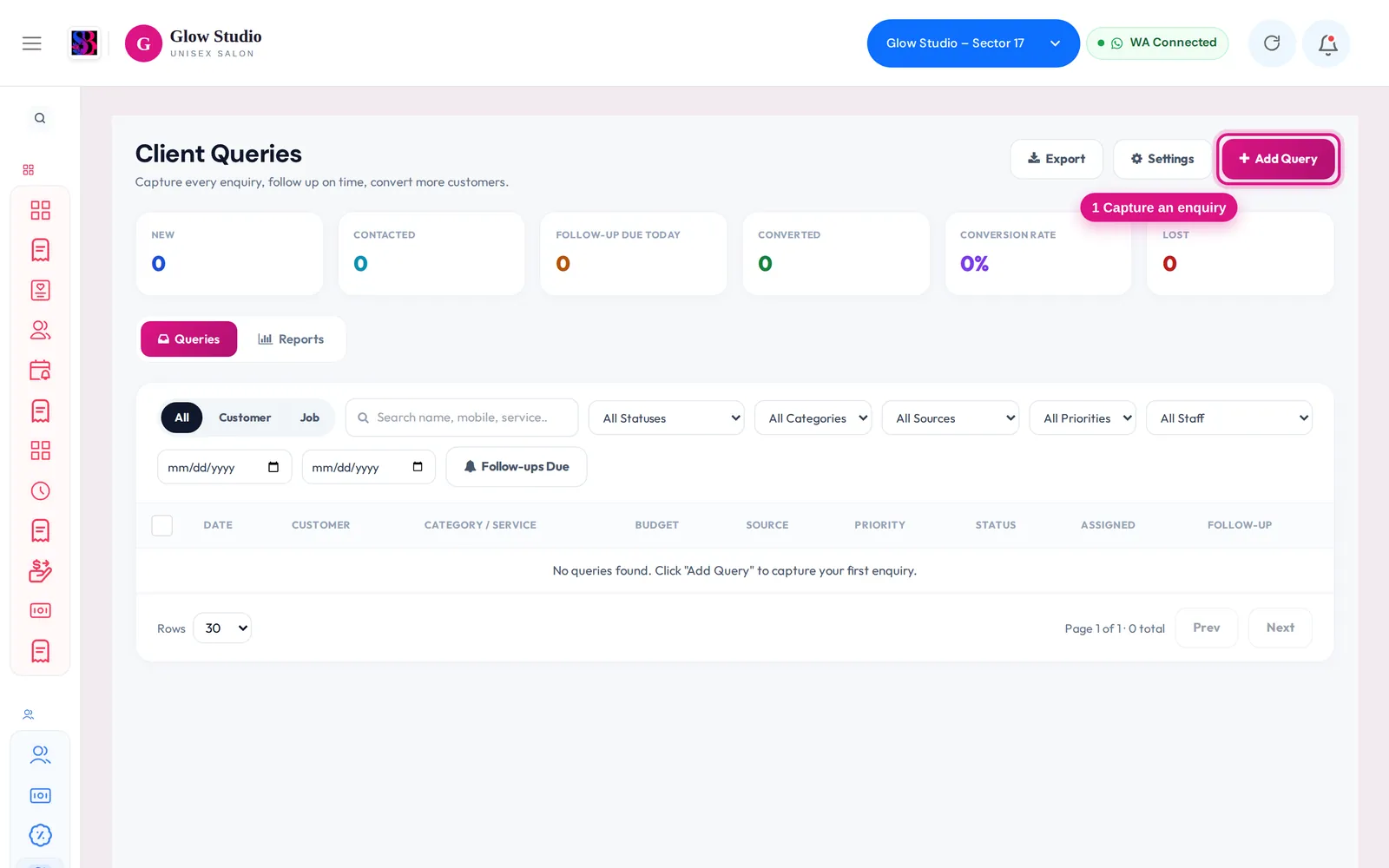The width and height of the screenshot is (1389, 868).
Task: Open the notifications bell
Action: click(x=1327, y=43)
